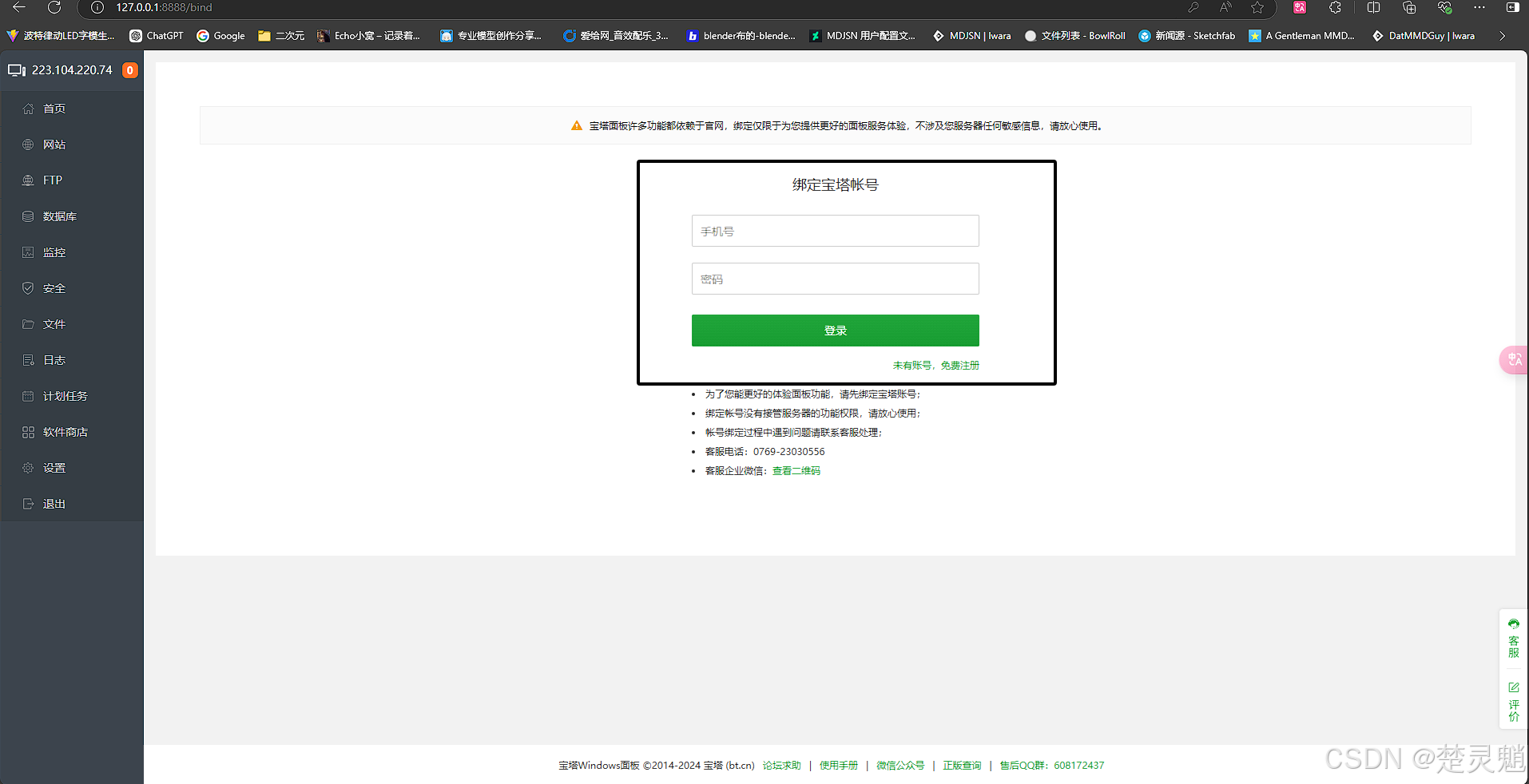The image size is (1529, 784).
Task: Open the browser extensions puzzle icon
Action: (1335, 7)
